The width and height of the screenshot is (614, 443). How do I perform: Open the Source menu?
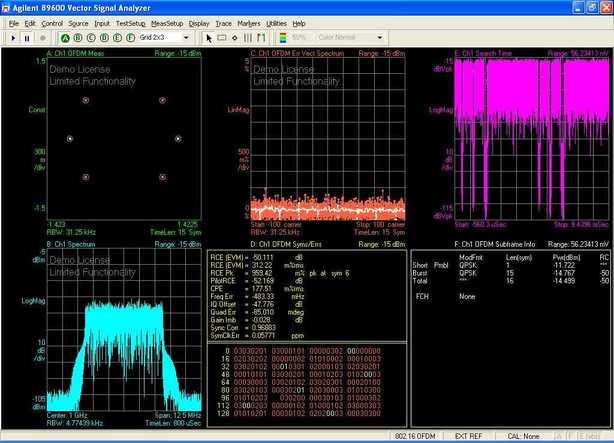coord(78,24)
